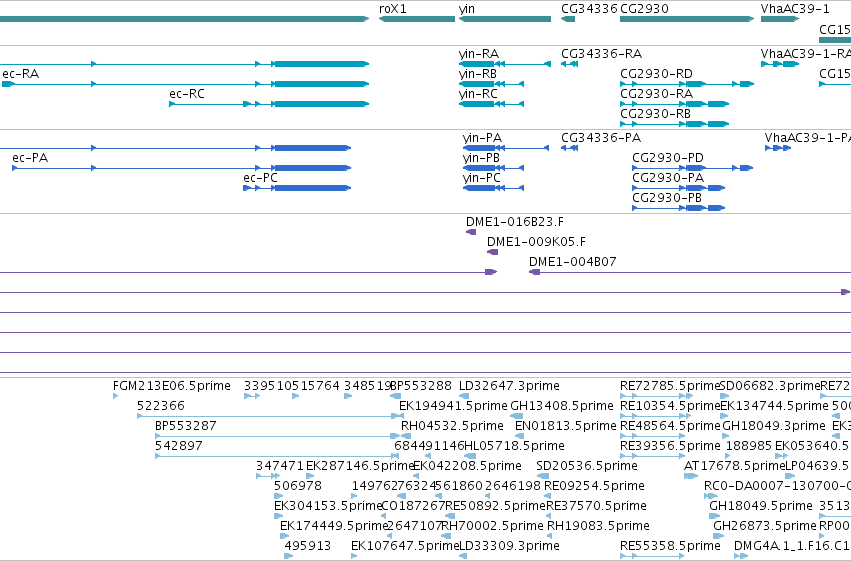The image size is (851, 561).
Task: Click transcript label ec-RC
Action: (187, 94)
